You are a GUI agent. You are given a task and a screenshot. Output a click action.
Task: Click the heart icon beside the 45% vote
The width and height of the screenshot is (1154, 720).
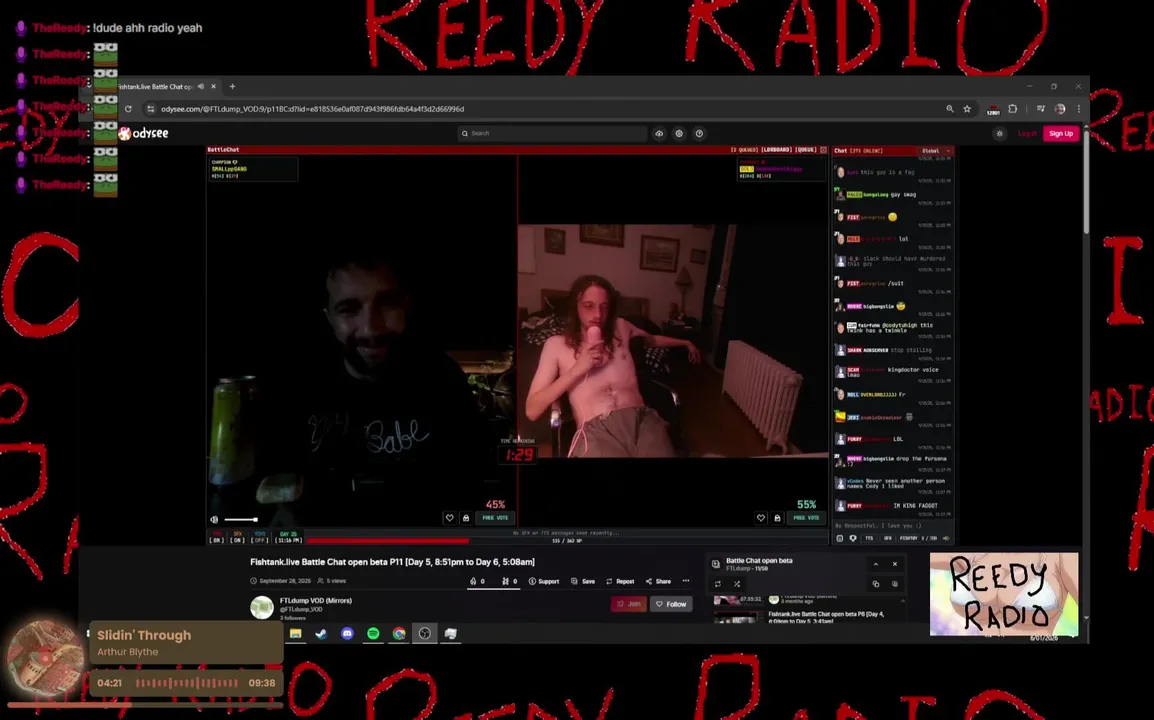450,518
